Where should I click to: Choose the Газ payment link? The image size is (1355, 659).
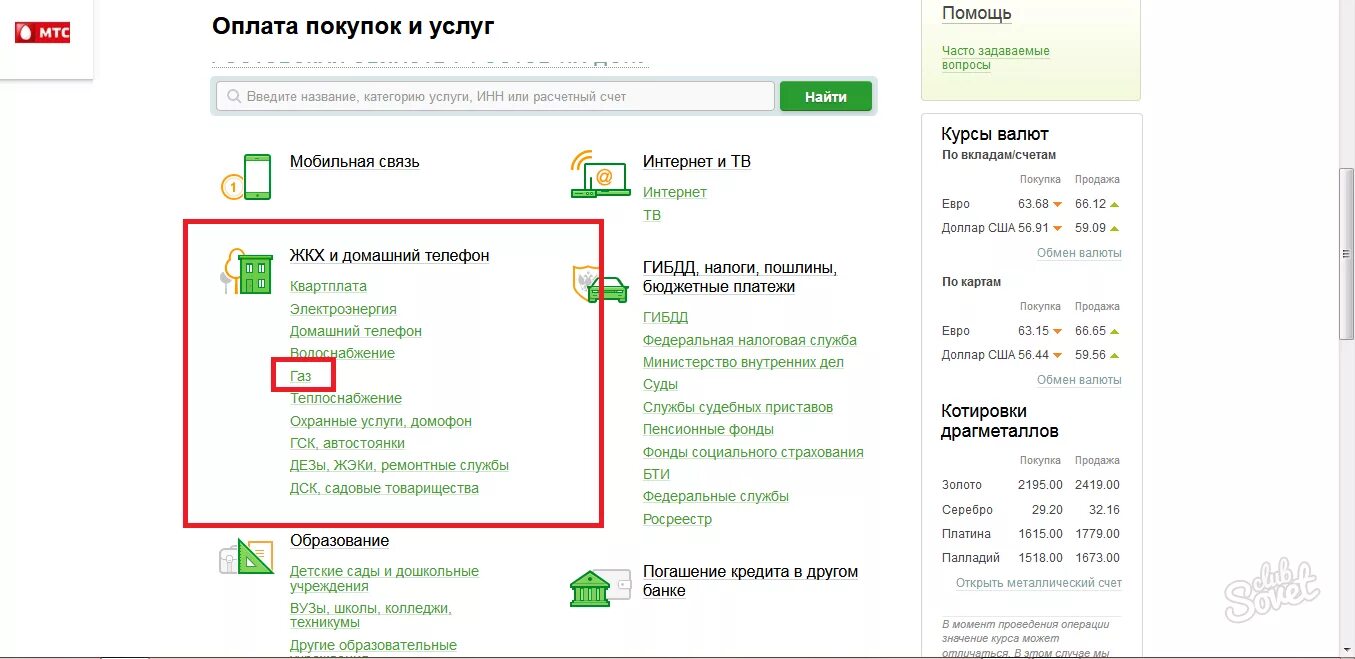point(300,376)
